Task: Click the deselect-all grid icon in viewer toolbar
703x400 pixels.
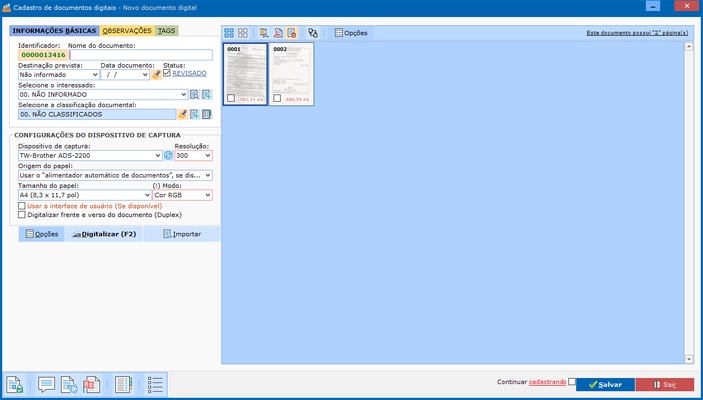Action: (243, 33)
